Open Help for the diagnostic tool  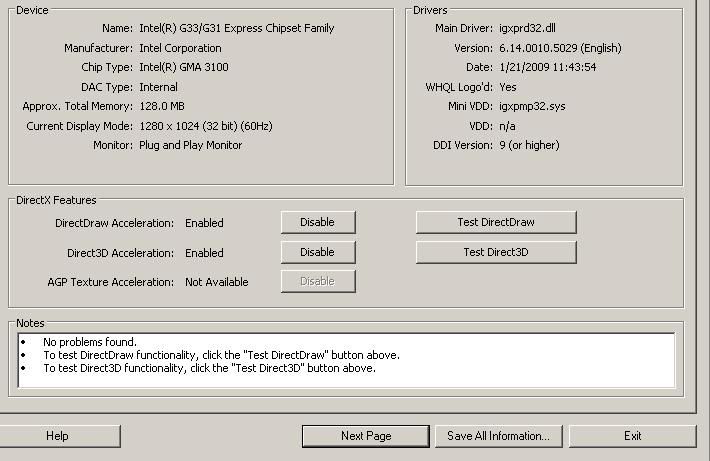coord(57,436)
